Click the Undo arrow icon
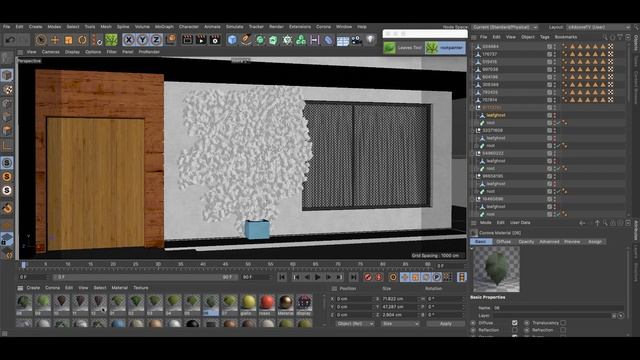Screen dimensions: 640x360 pyautogui.click(x=11, y=40)
